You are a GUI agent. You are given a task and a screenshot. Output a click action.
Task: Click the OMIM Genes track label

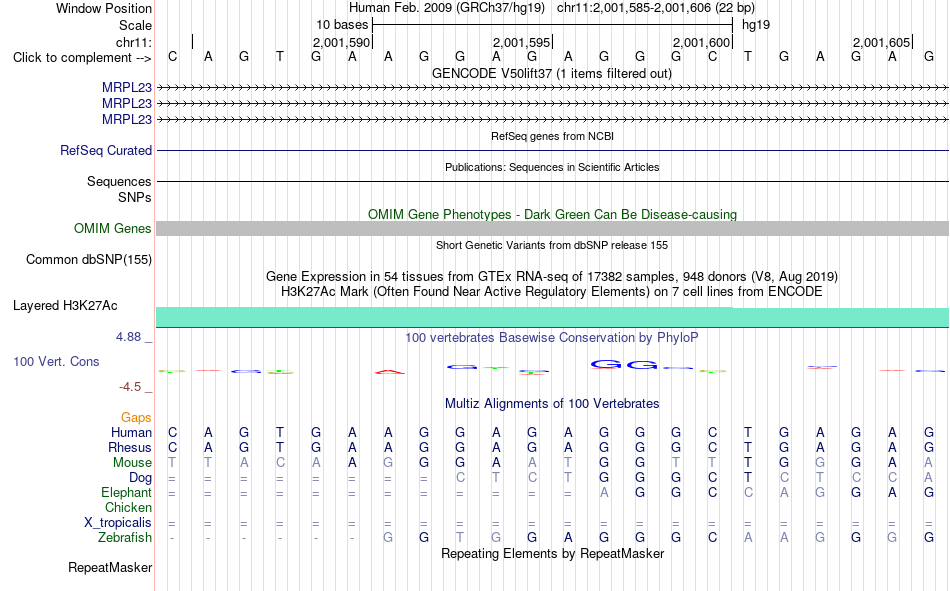tap(113, 229)
